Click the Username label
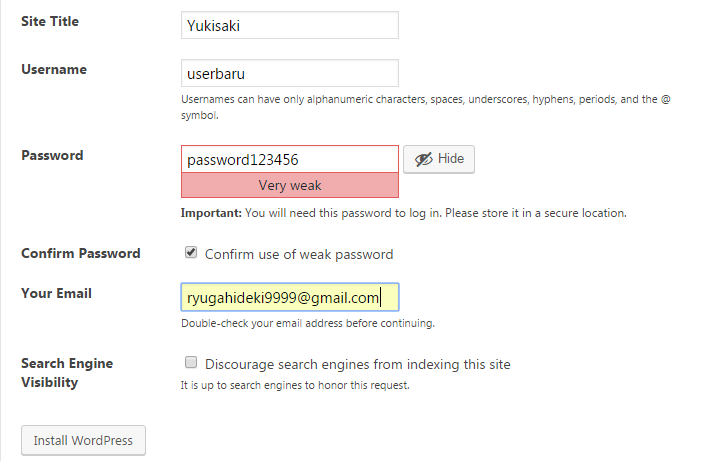This screenshot has height=461, width=718. coord(54,70)
